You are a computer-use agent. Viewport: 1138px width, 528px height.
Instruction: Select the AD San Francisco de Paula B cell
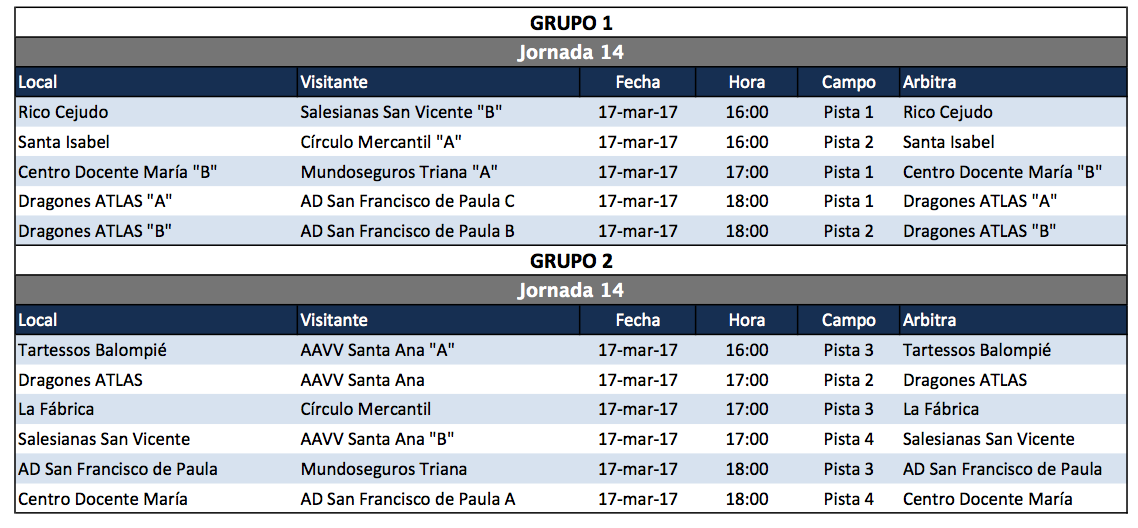[408, 231]
